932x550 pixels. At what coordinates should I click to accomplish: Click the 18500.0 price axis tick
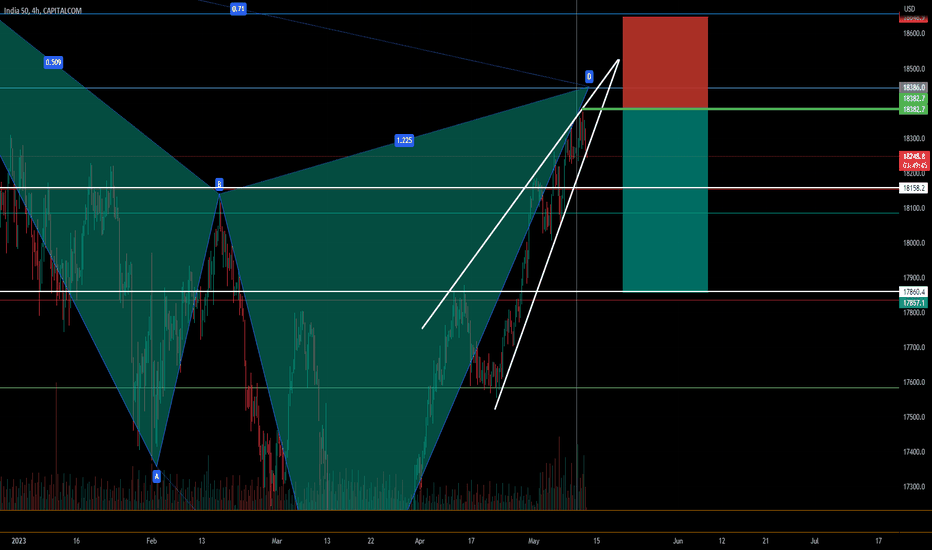[914, 69]
